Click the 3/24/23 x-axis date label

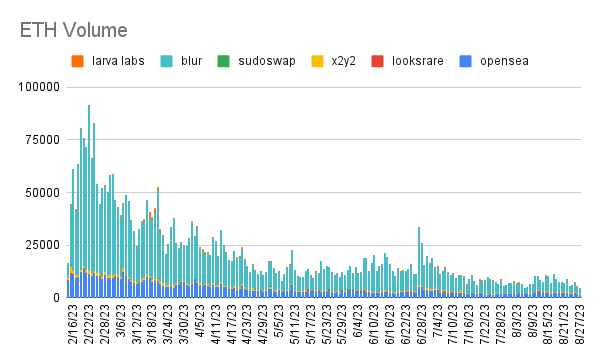pos(168,324)
